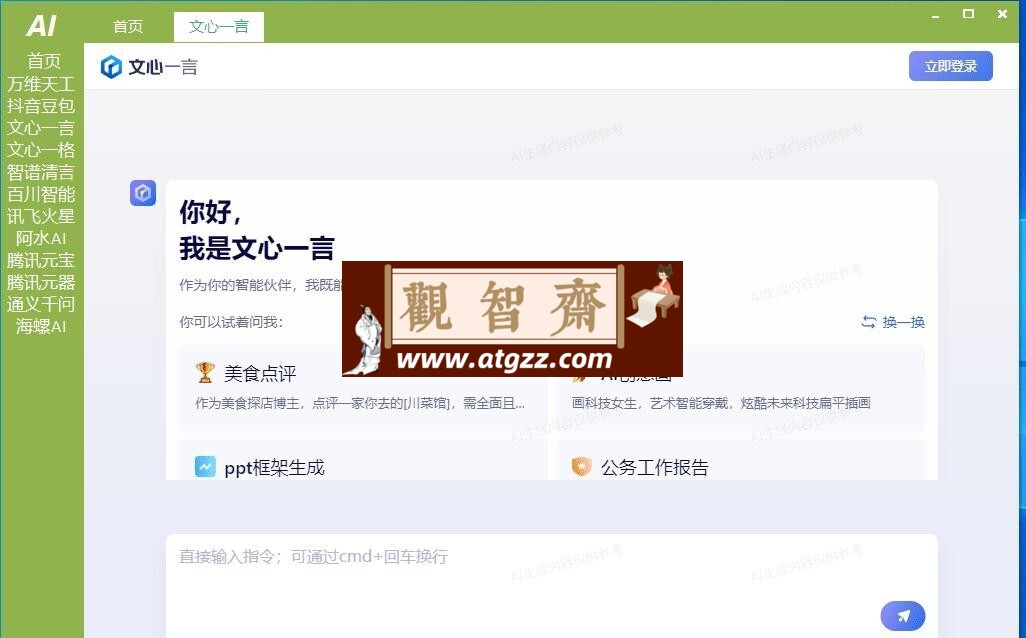1026x638 pixels.
Task: Select 抖音豆包 in the sidebar
Action: click(x=41, y=106)
